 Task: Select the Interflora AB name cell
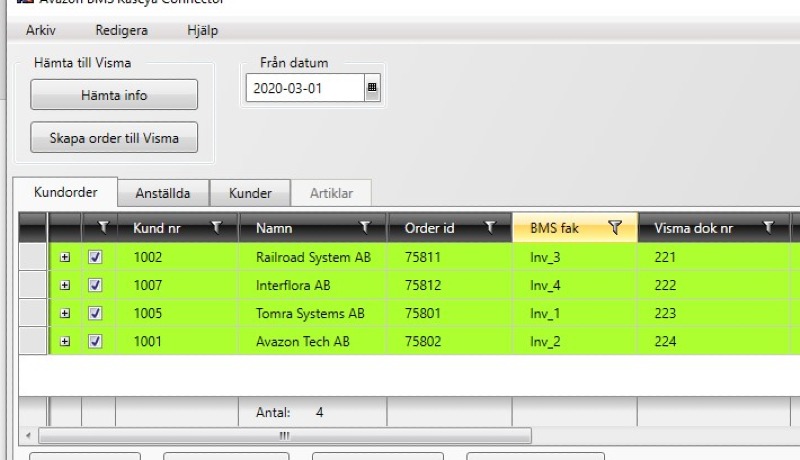pos(313,285)
